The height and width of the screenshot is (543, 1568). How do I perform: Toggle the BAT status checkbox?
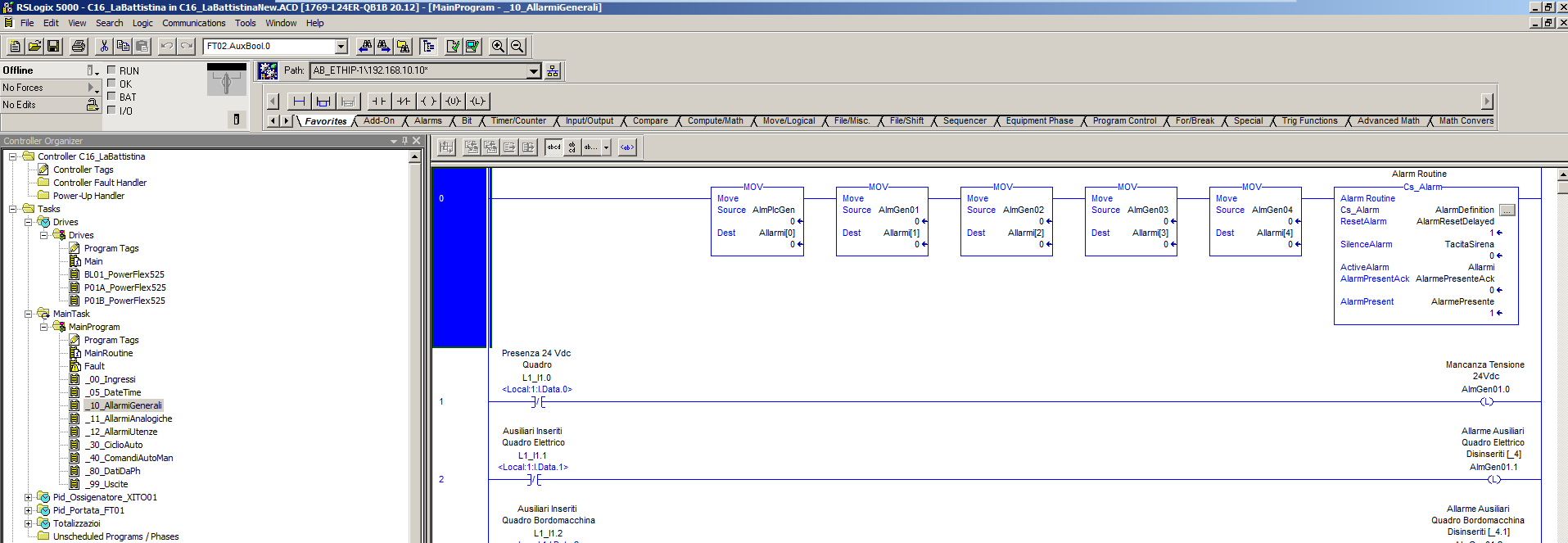tap(111, 97)
